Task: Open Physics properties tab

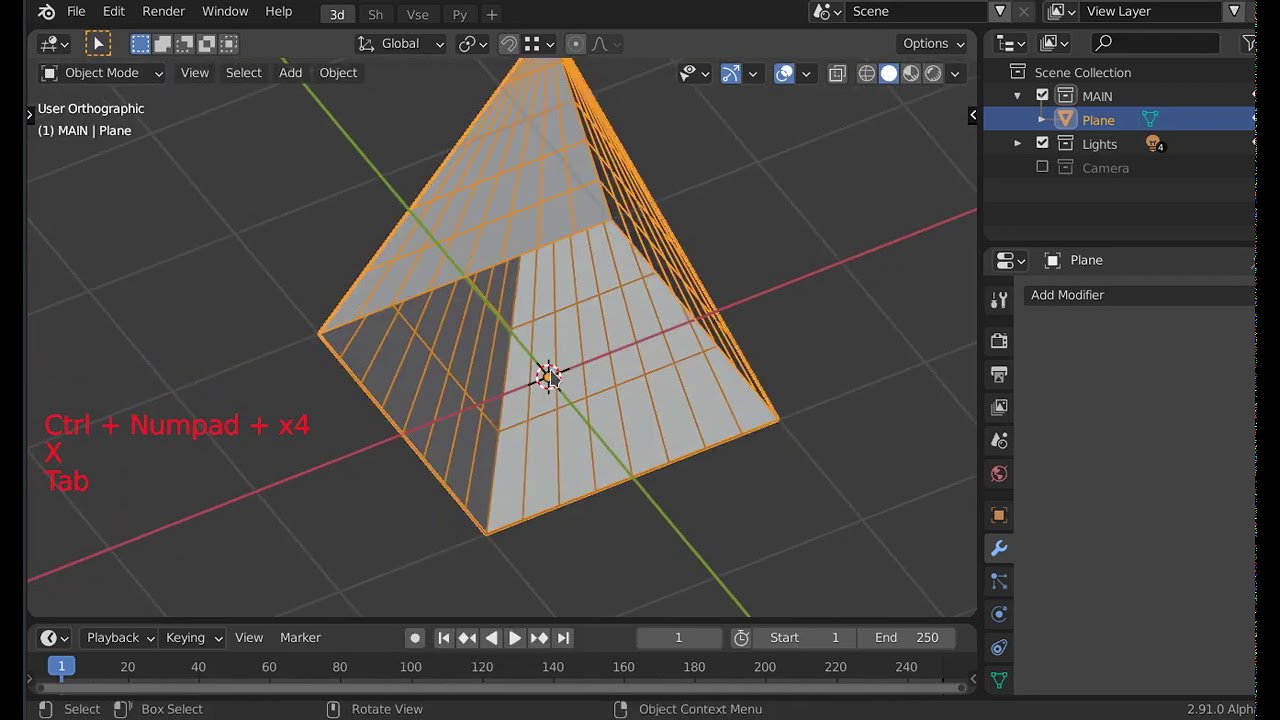Action: tap(998, 614)
